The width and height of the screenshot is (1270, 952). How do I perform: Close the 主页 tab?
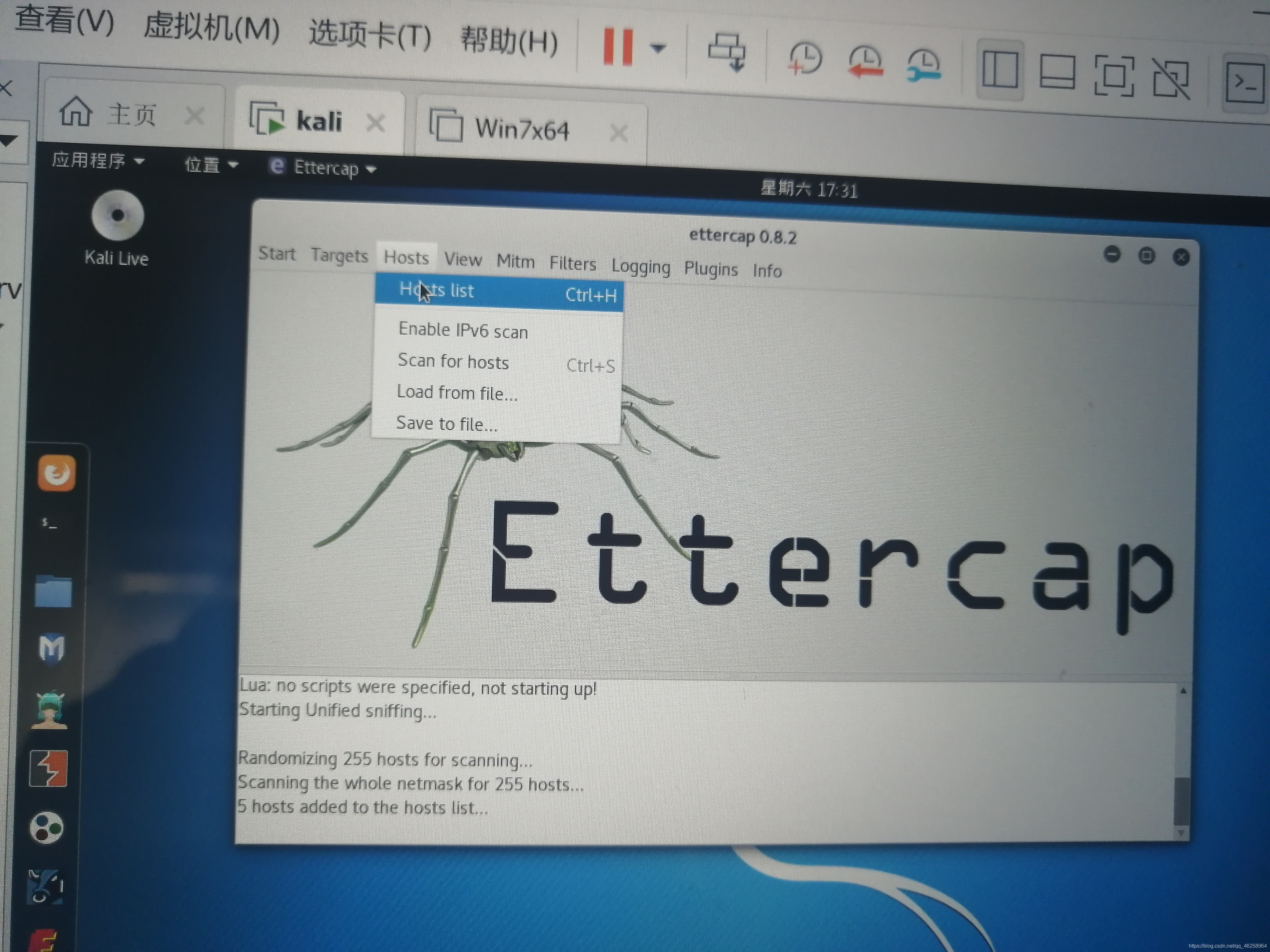(x=195, y=116)
